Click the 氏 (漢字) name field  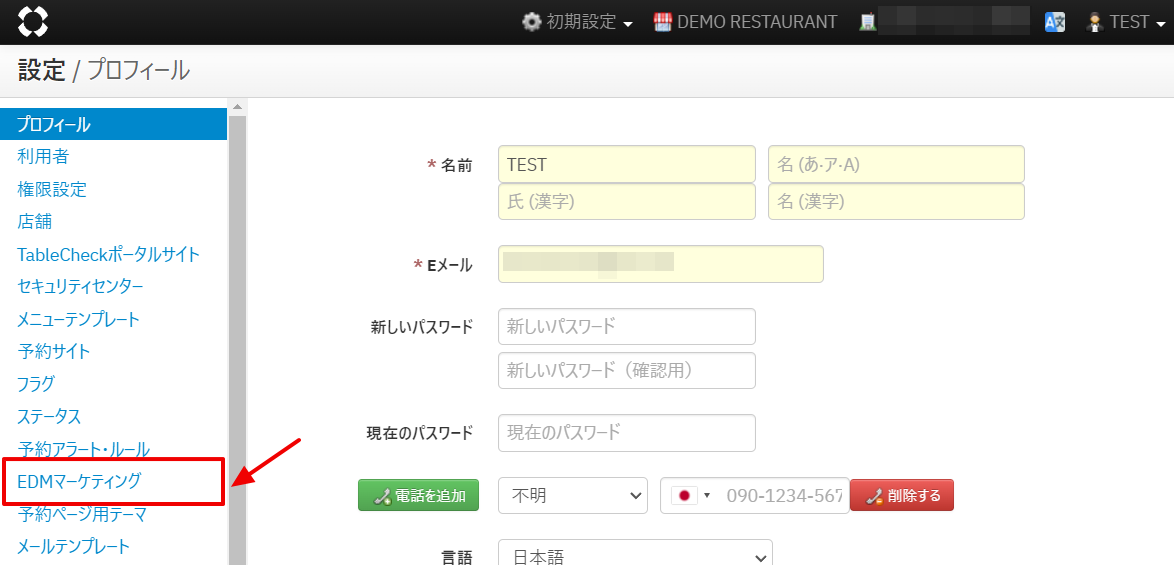click(626, 202)
